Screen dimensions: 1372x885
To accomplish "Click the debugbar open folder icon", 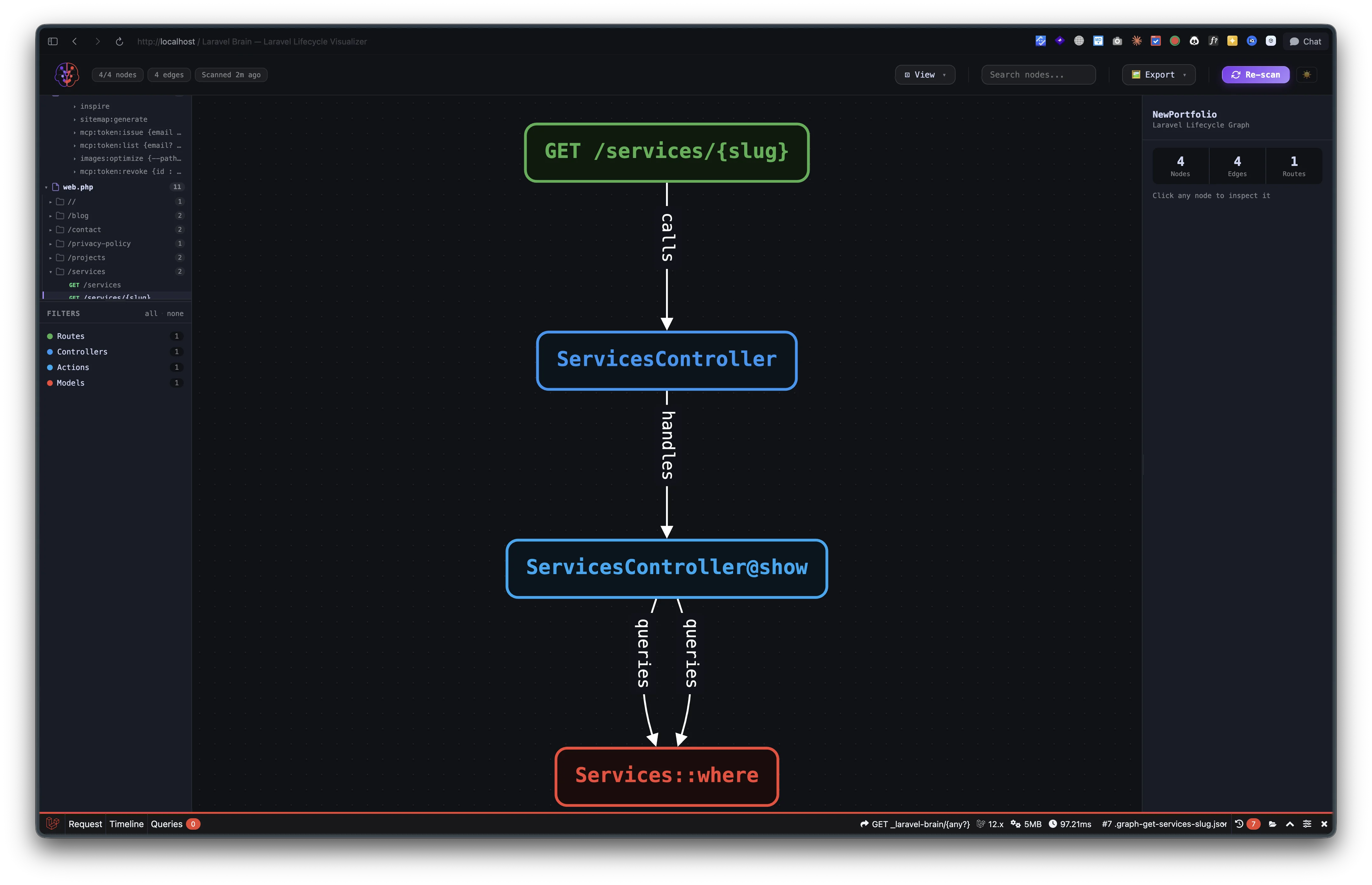I will pos(1273,824).
